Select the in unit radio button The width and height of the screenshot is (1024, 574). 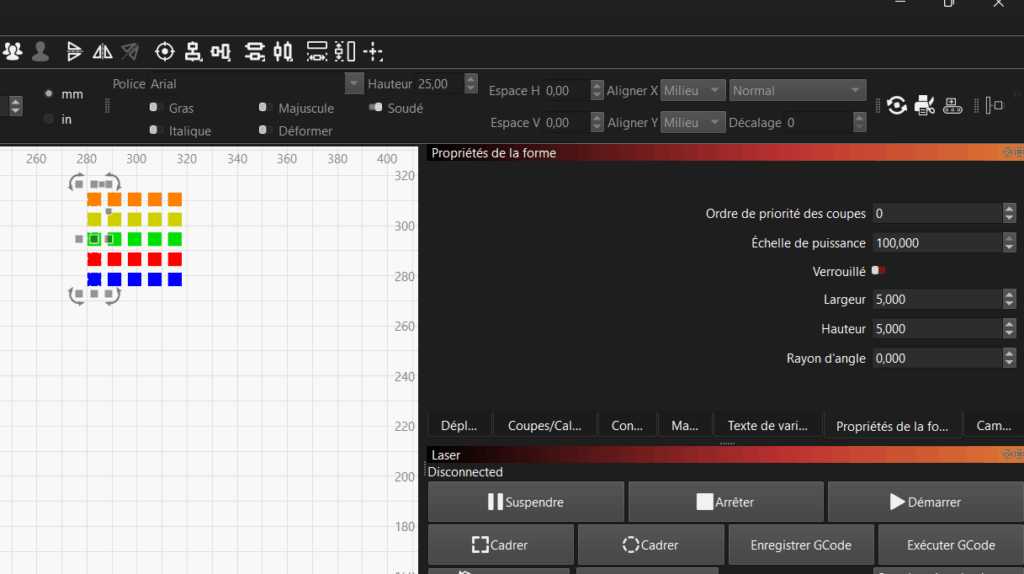click(48, 119)
